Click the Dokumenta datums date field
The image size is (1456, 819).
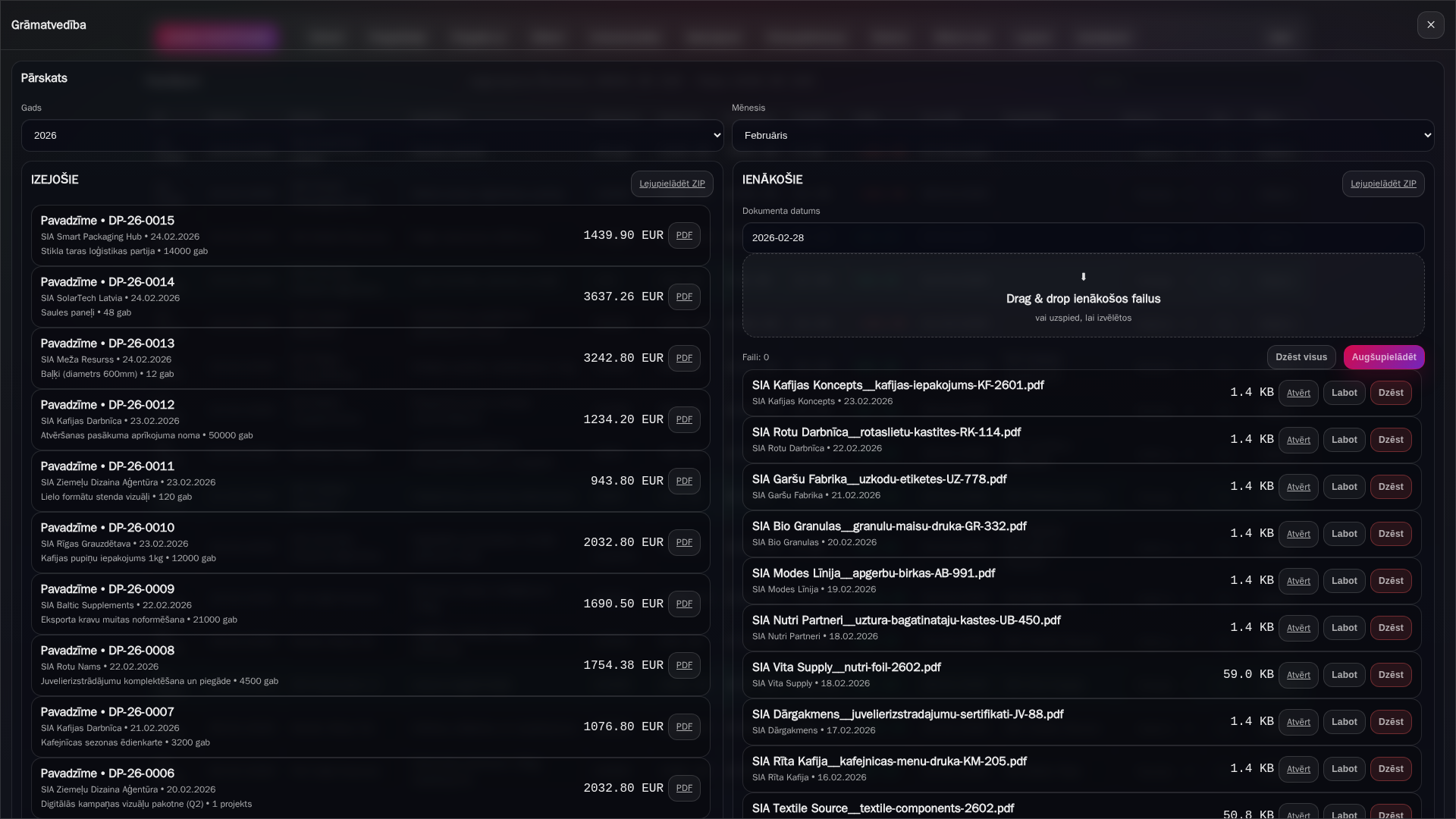pos(1082,238)
